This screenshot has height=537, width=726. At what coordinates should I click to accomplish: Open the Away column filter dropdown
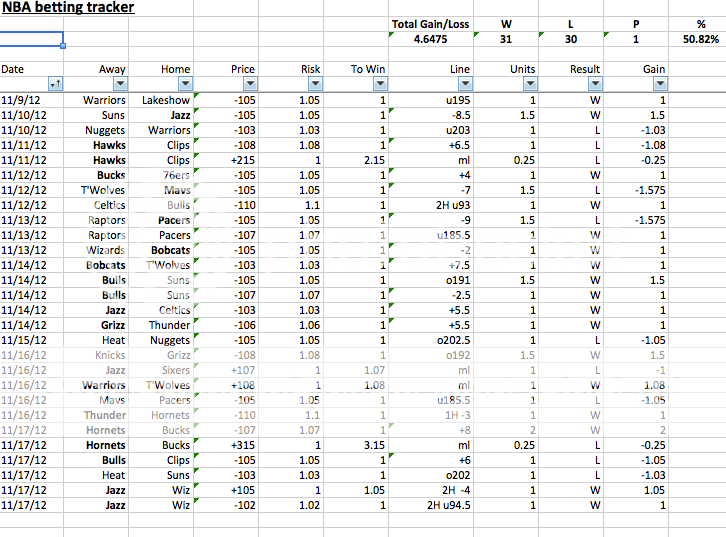point(120,84)
